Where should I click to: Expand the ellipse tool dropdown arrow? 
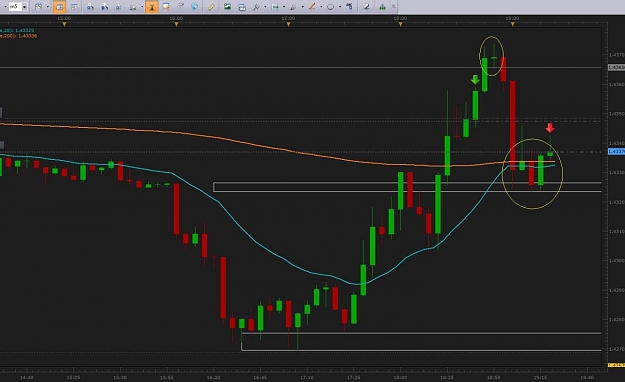340,7
